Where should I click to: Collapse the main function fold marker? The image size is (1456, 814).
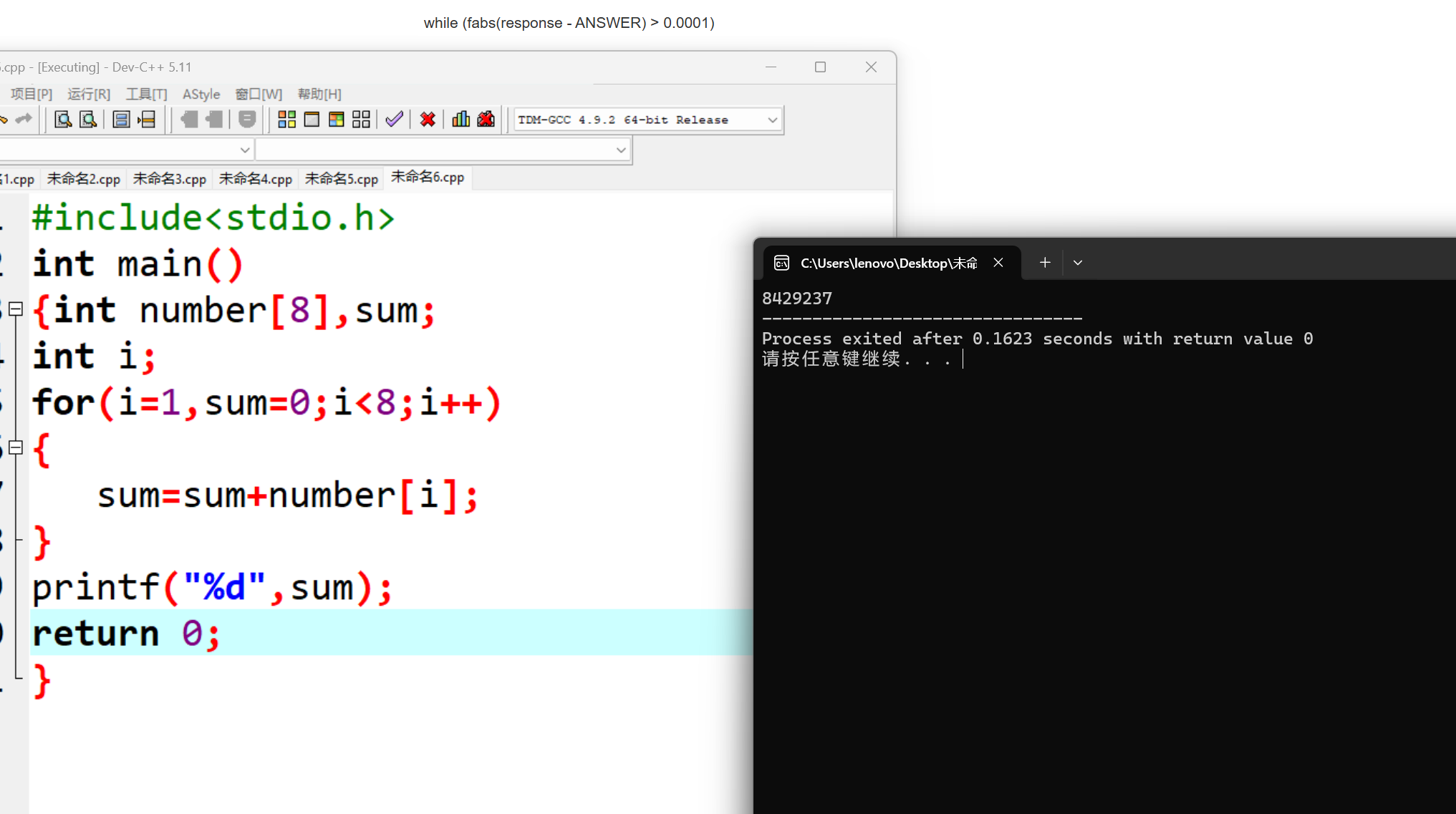[x=16, y=309]
